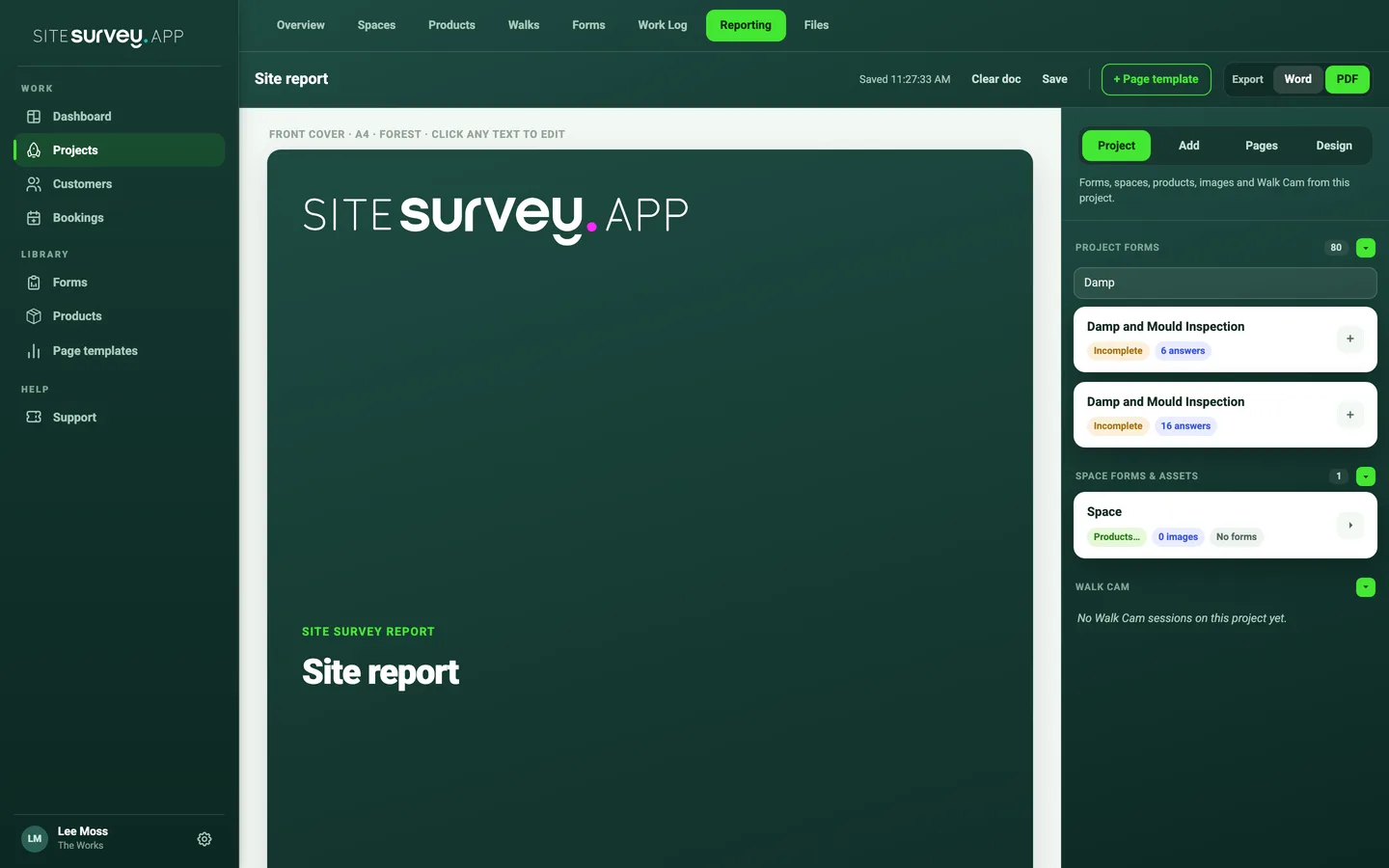Open Customers in the sidebar

120,184
